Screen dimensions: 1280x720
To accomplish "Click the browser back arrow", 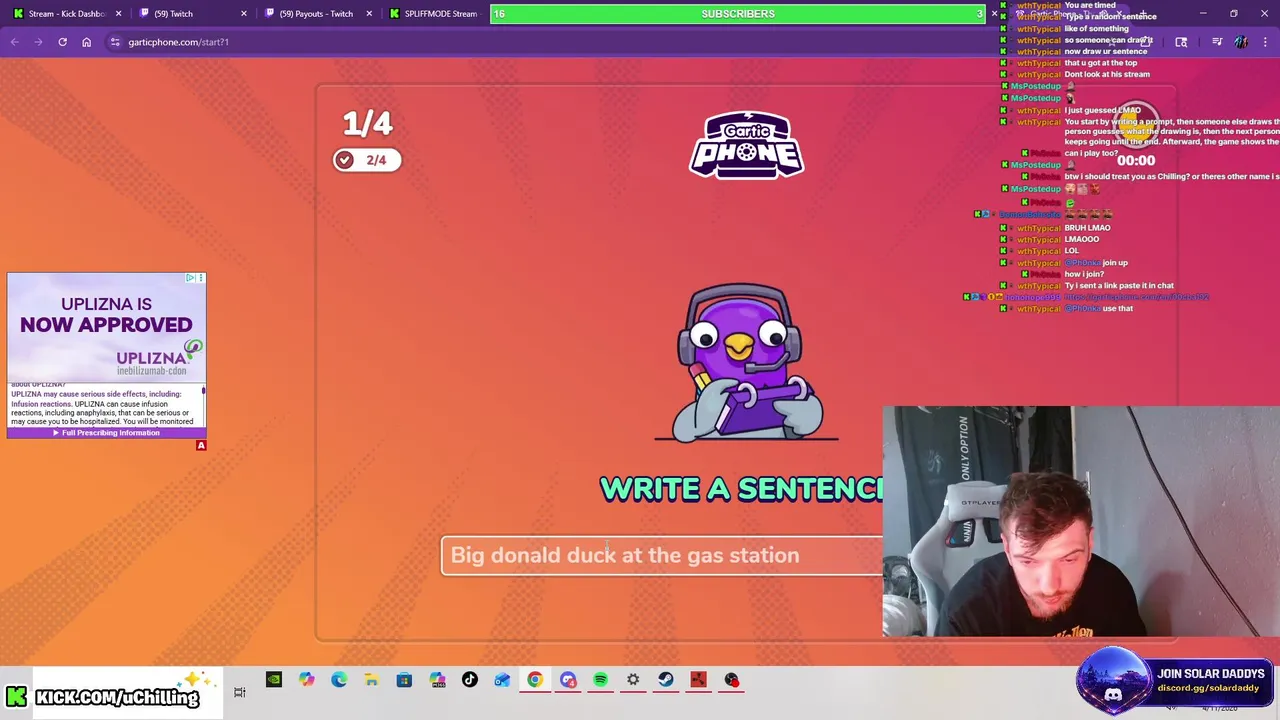I will click(14, 42).
